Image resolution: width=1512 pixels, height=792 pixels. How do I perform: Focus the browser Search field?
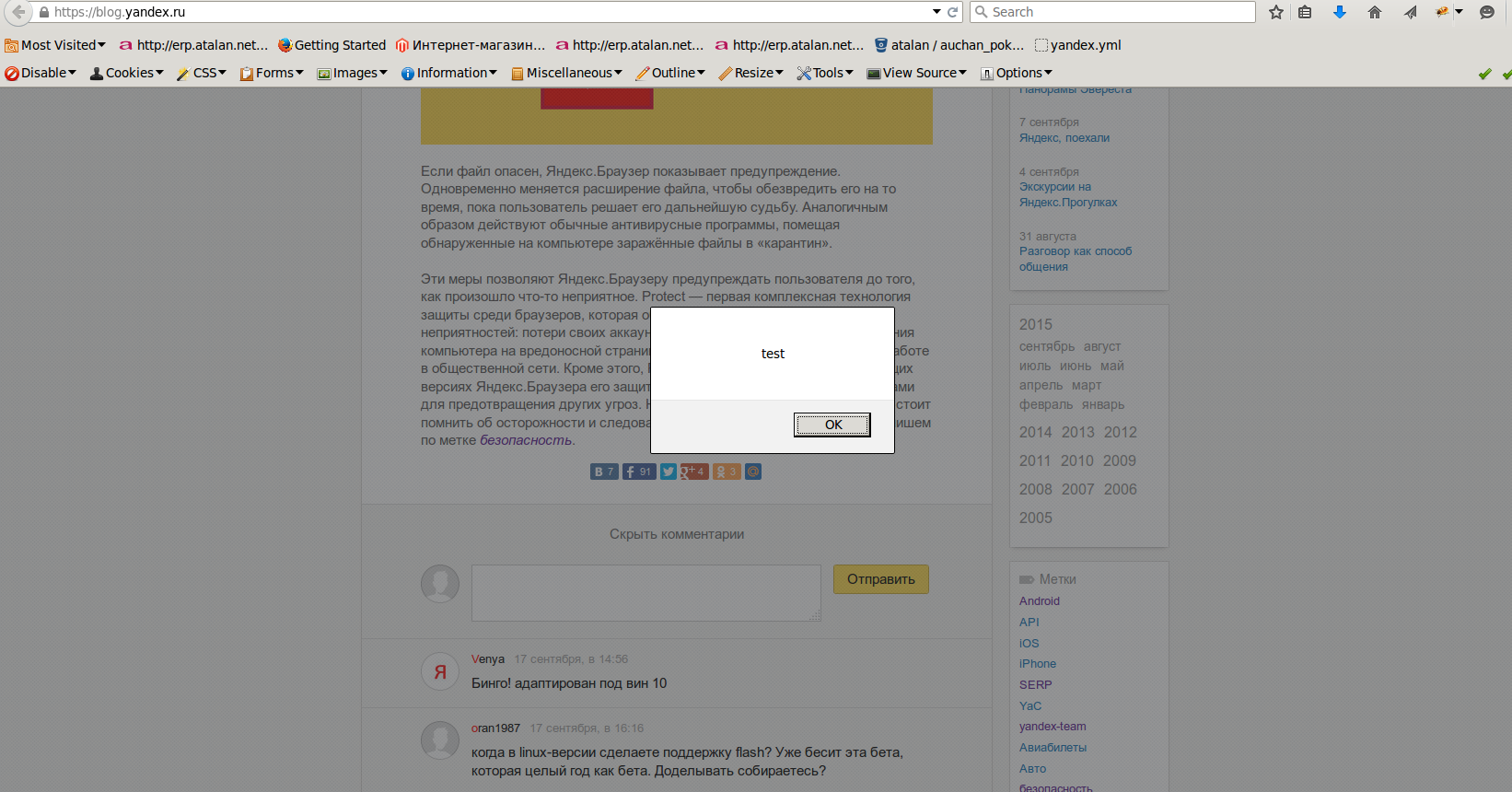click(x=1112, y=12)
